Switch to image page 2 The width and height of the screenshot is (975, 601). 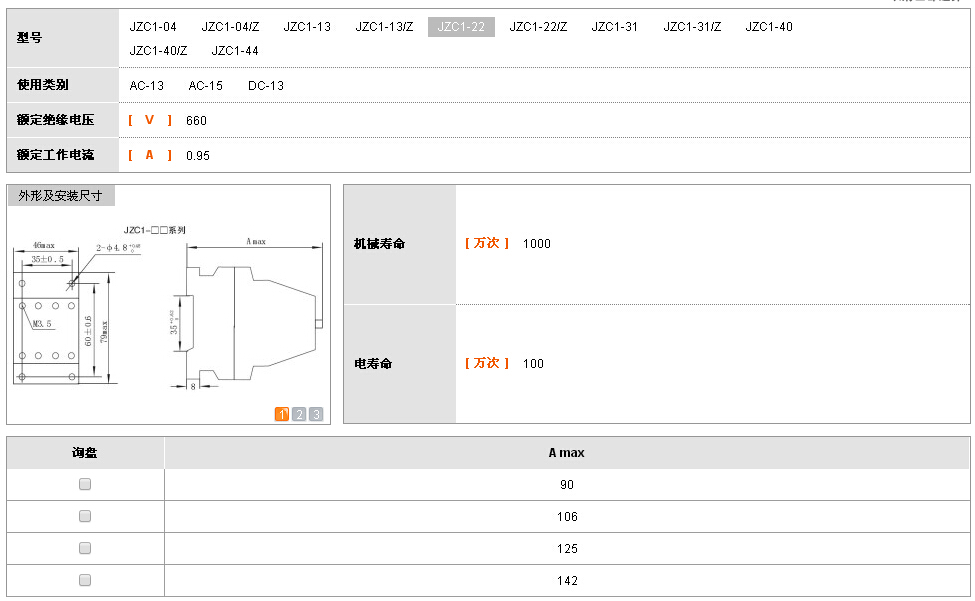(299, 414)
